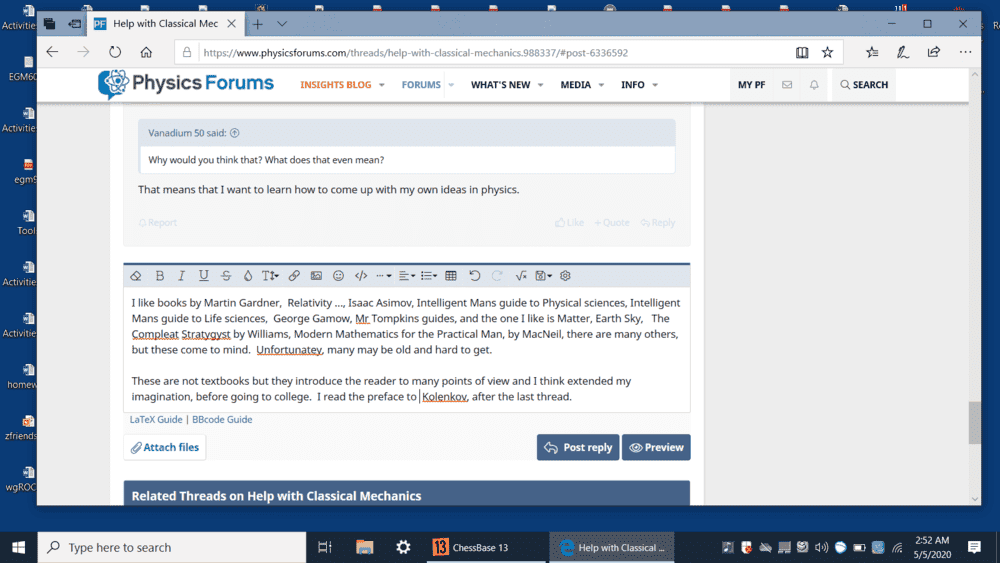Open reading view book icon
1000x563 pixels.
coord(802,53)
